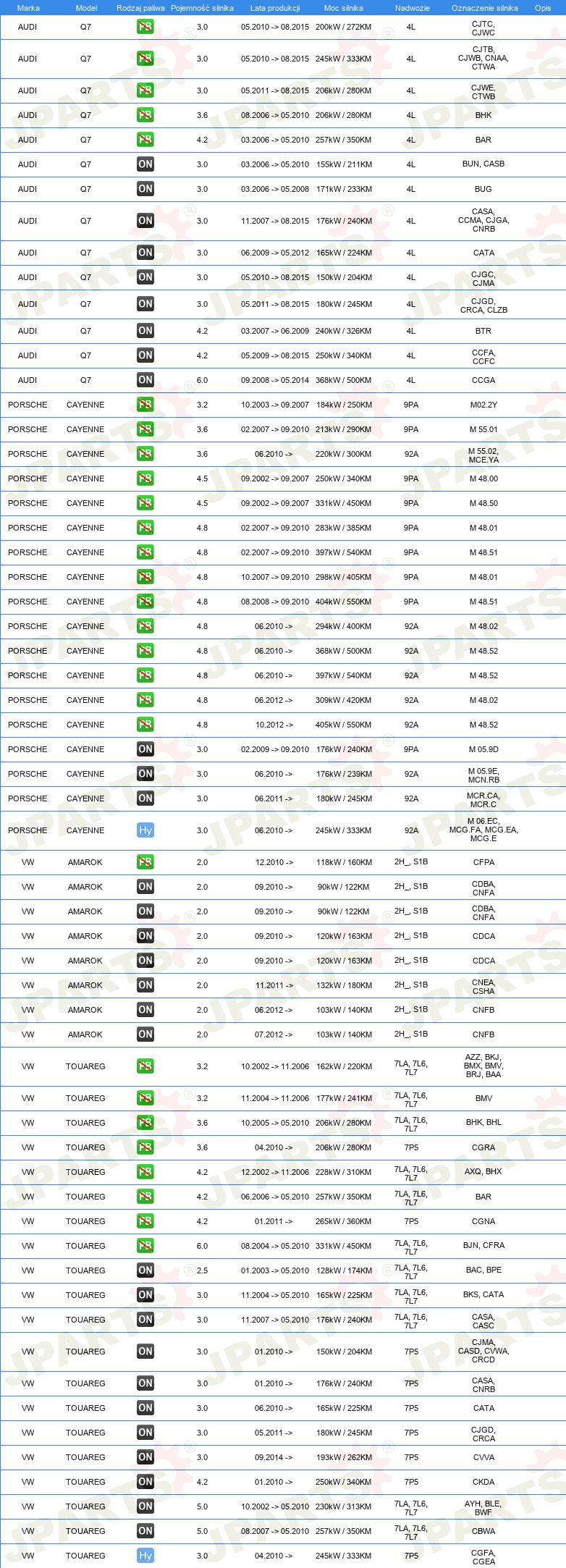This screenshot has height=1568, width=566.
Task: Click engine capacity 2.5 in Touareg row
Action: pyautogui.click(x=202, y=1270)
